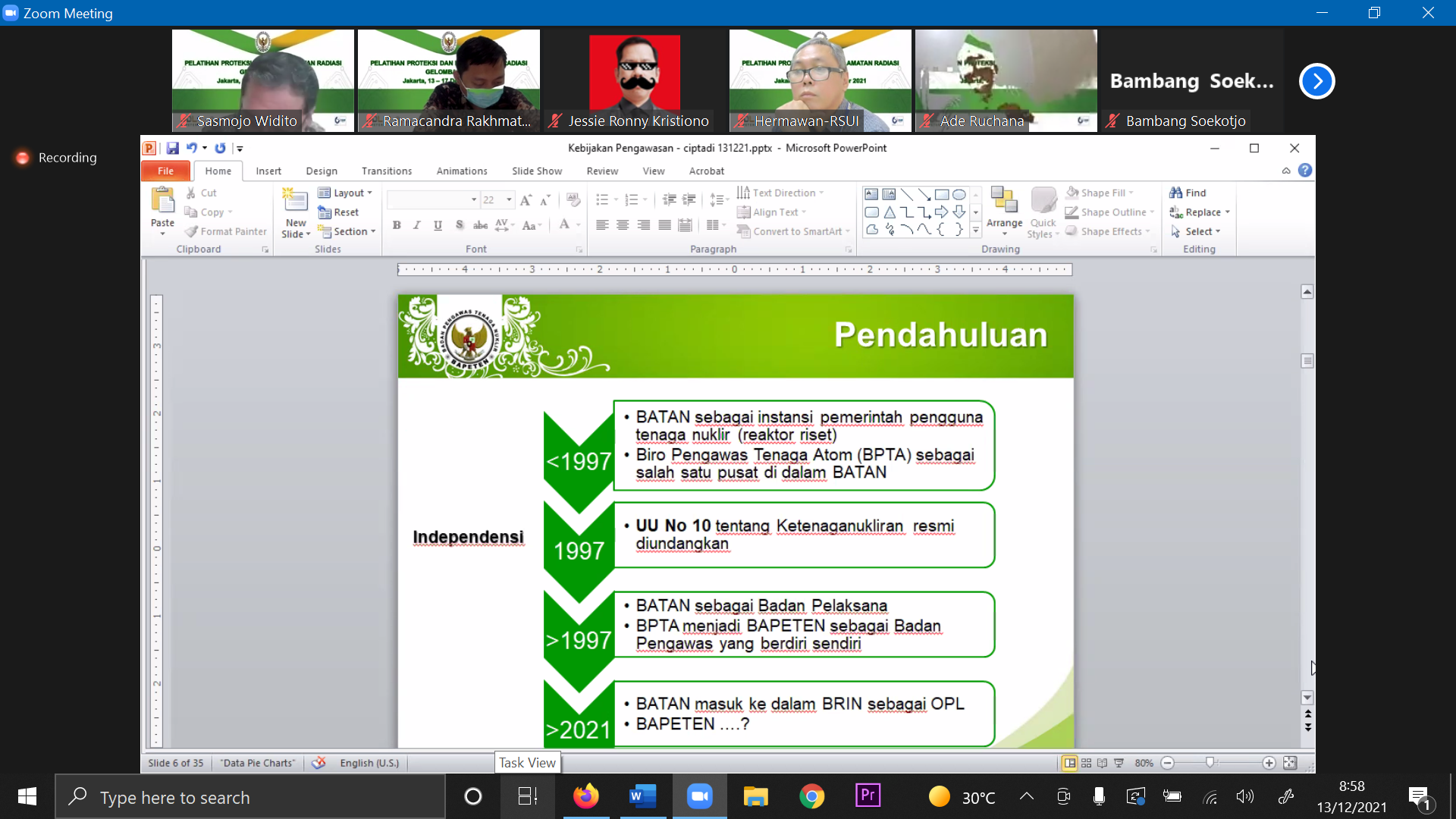The width and height of the screenshot is (1456, 819).
Task: Click the Copy button
Action: (209, 212)
